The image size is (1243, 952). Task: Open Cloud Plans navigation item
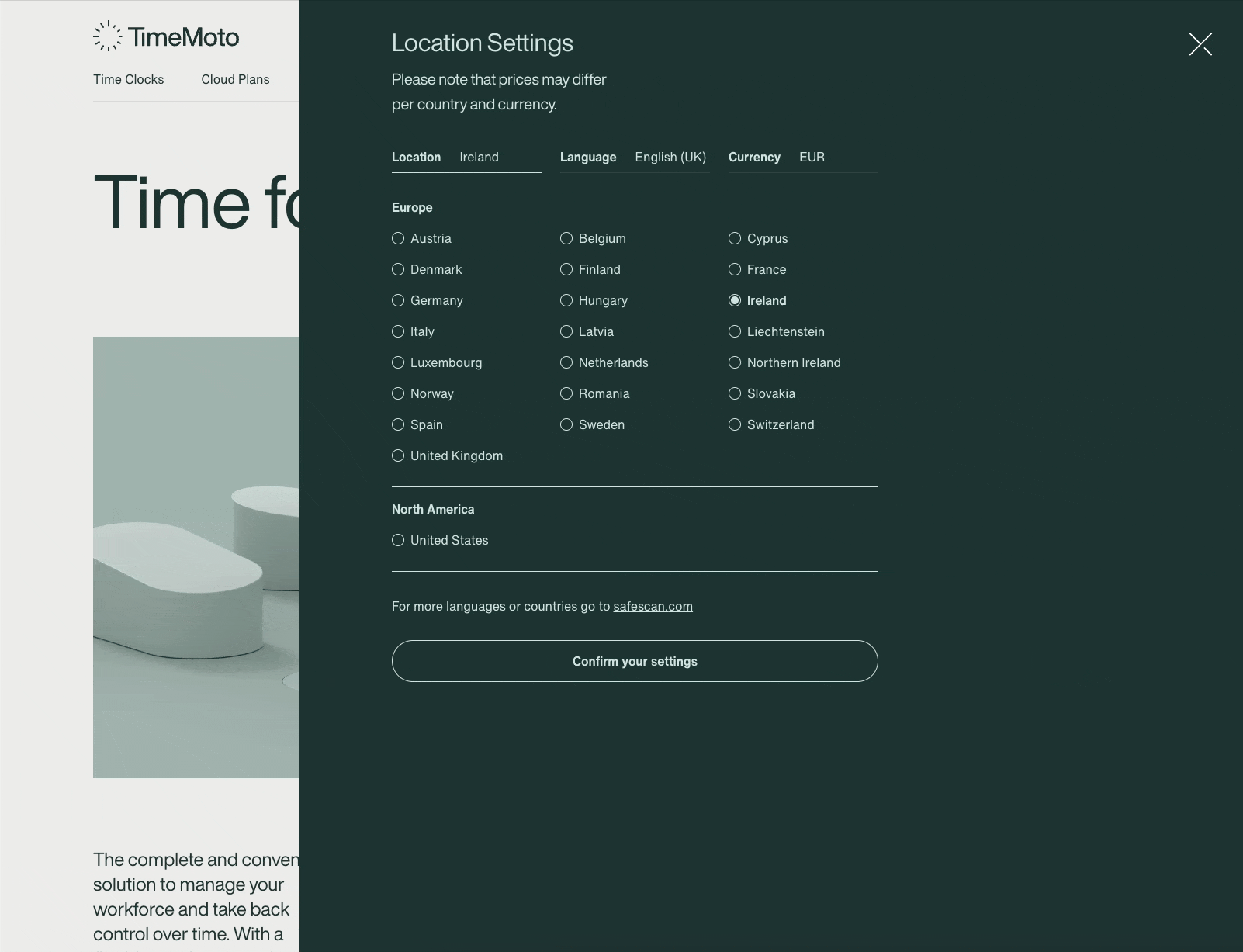pos(235,80)
